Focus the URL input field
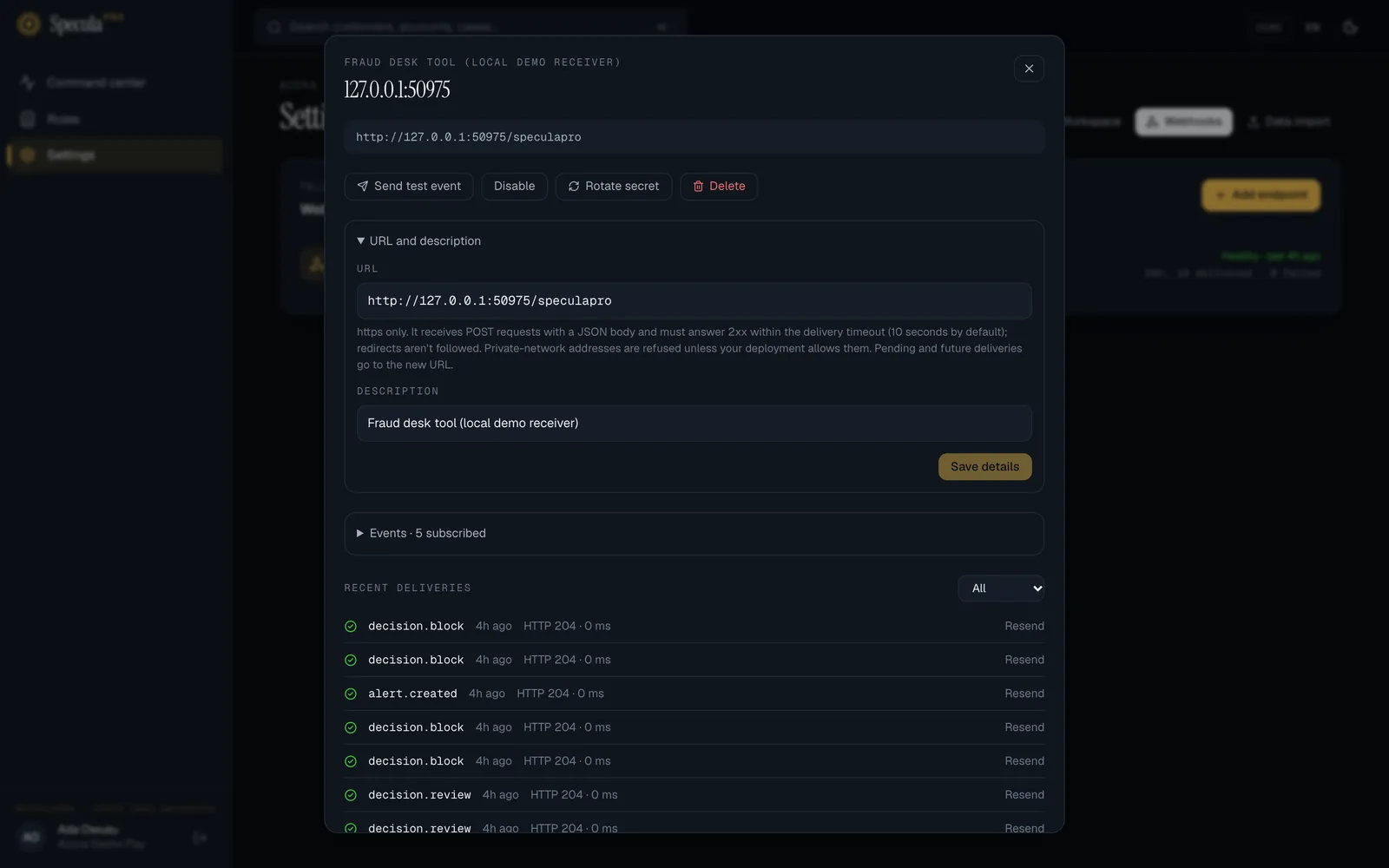Image resolution: width=1389 pixels, height=868 pixels. pyautogui.click(x=694, y=301)
